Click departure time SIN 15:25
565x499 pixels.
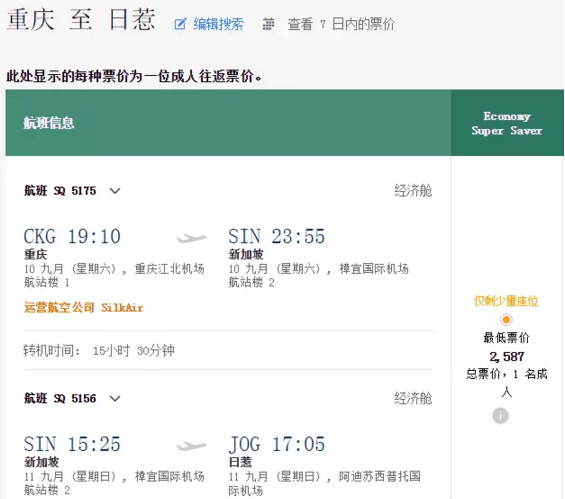coord(72,444)
